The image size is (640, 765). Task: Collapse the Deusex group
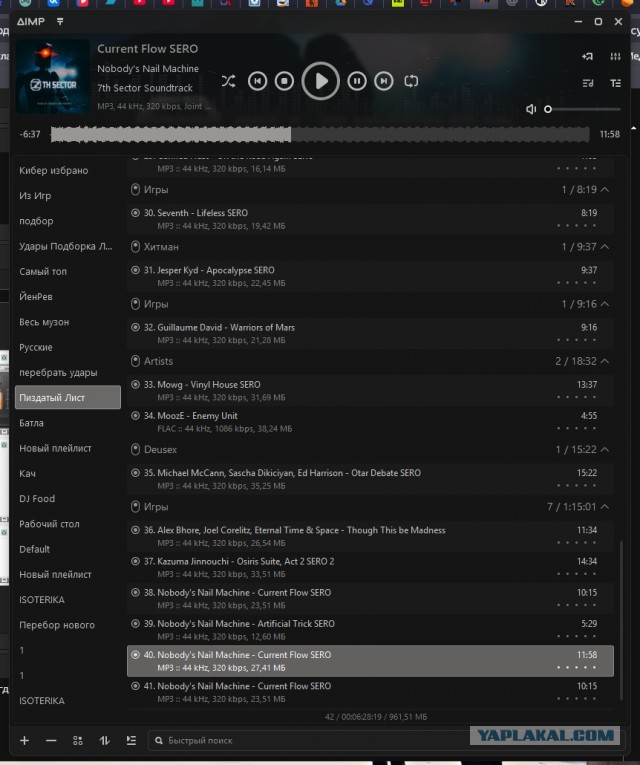[605, 449]
